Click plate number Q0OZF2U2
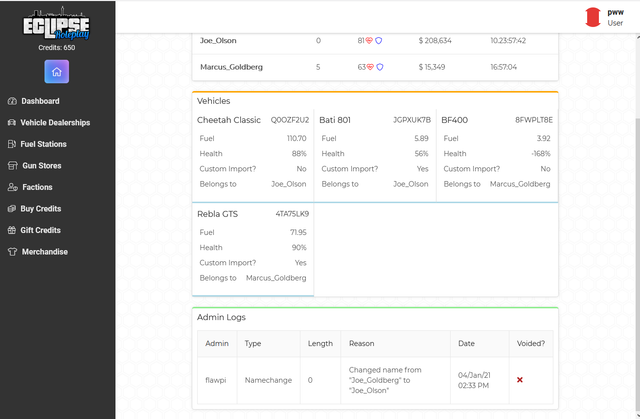 pos(290,120)
